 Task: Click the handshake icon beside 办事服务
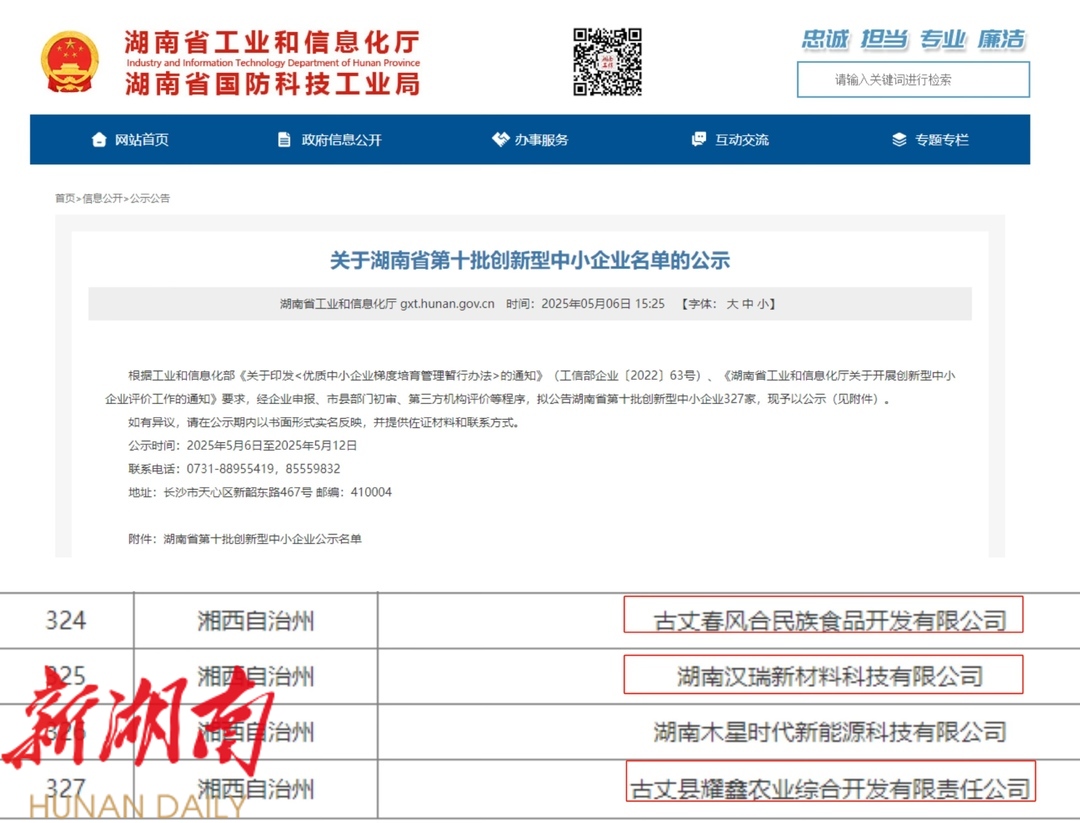pyautogui.click(x=500, y=140)
